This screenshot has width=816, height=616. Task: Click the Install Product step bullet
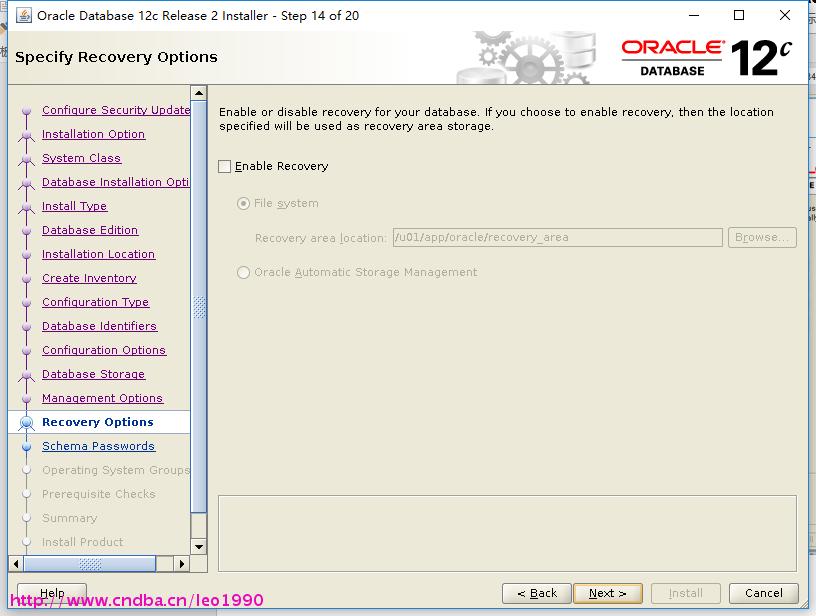tap(27, 542)
